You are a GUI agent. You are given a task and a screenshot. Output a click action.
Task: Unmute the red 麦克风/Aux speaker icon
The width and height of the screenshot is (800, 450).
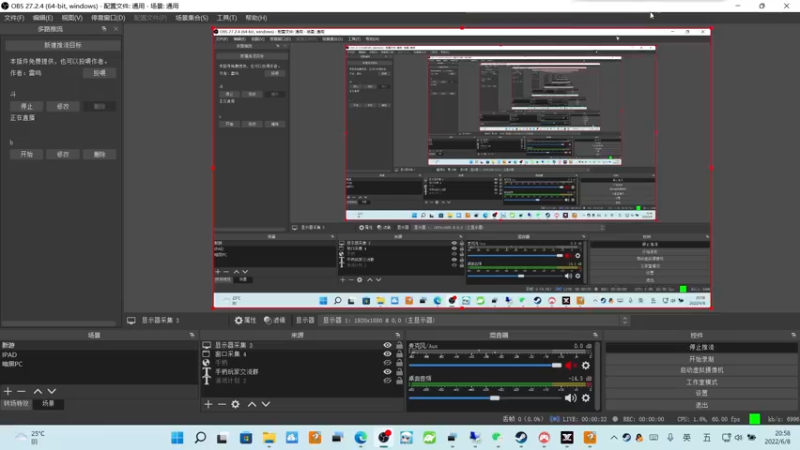[x=571, y=365]
